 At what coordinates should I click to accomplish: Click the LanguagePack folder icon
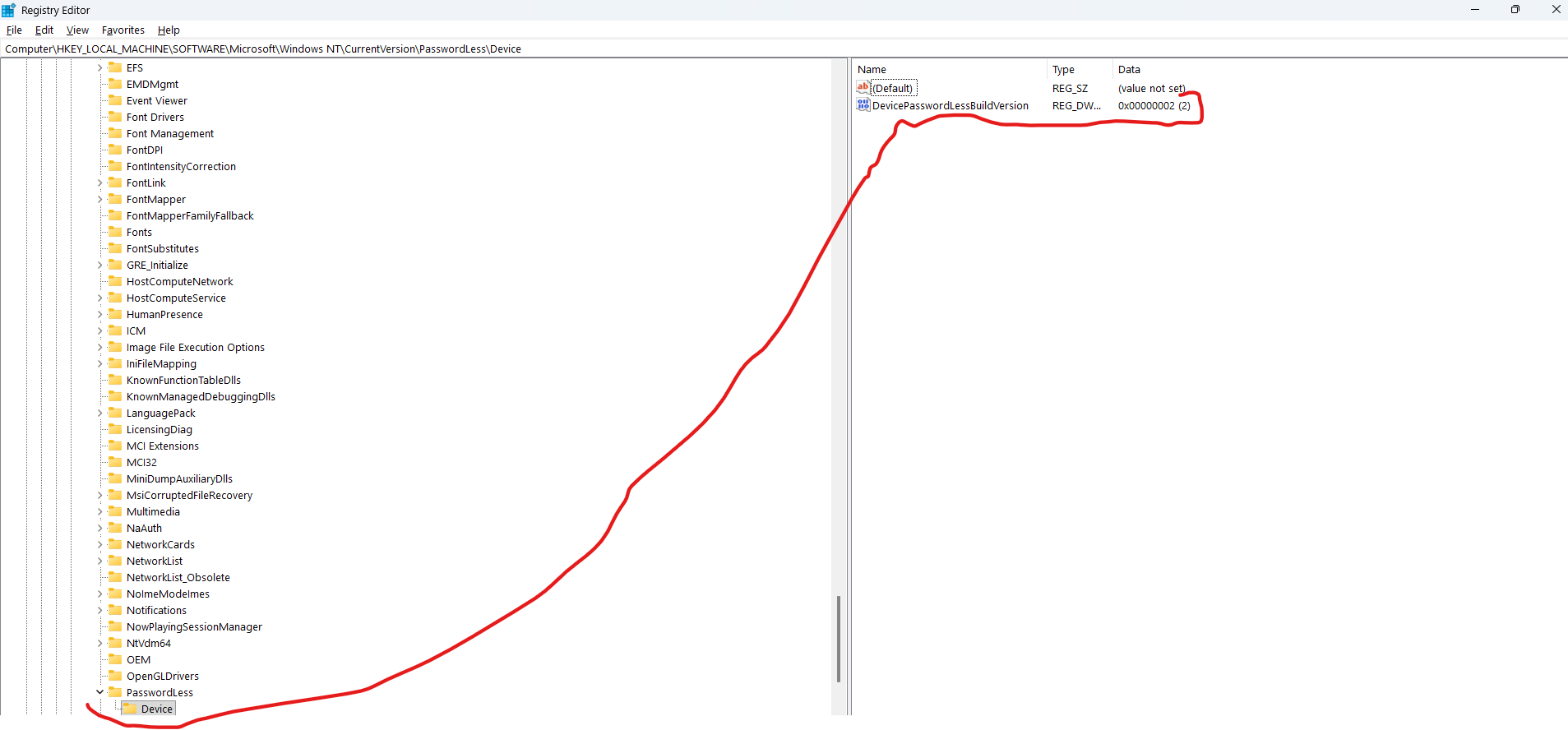(115, 413)
